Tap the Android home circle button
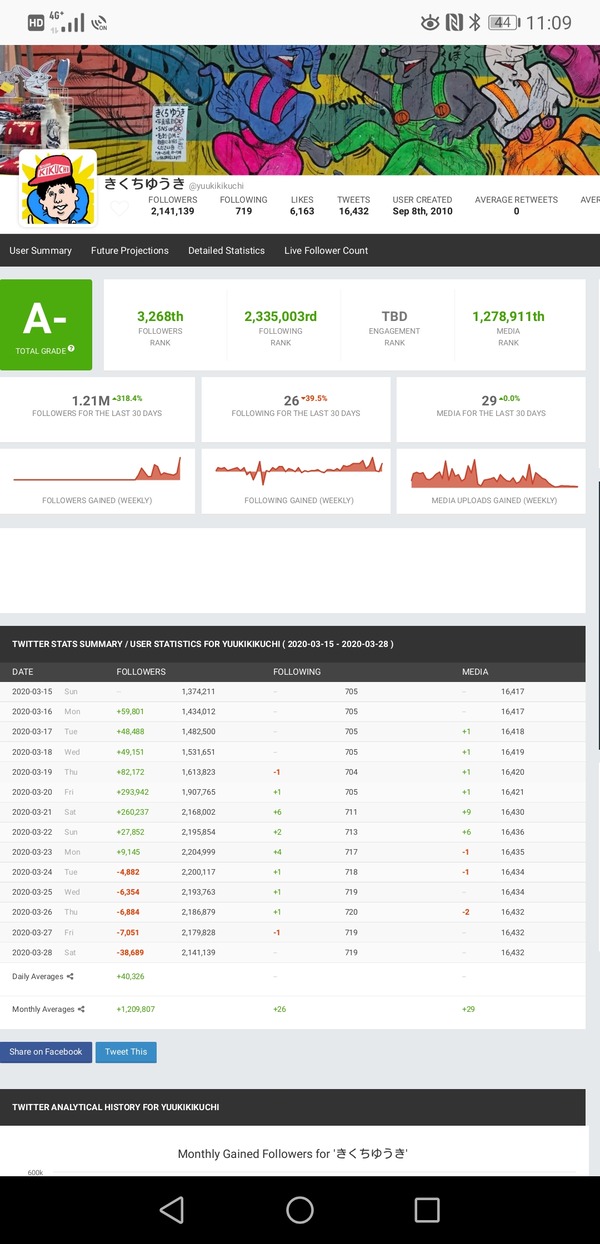The width and height of the screenshot is (600, 1244). (x=300, y=1210)
